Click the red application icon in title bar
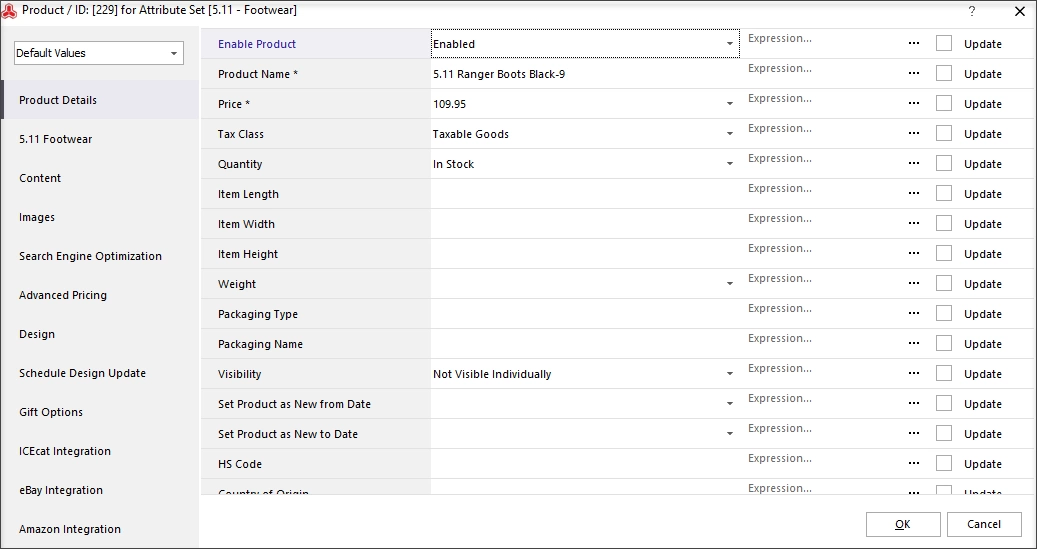 (x=9, y=11)
